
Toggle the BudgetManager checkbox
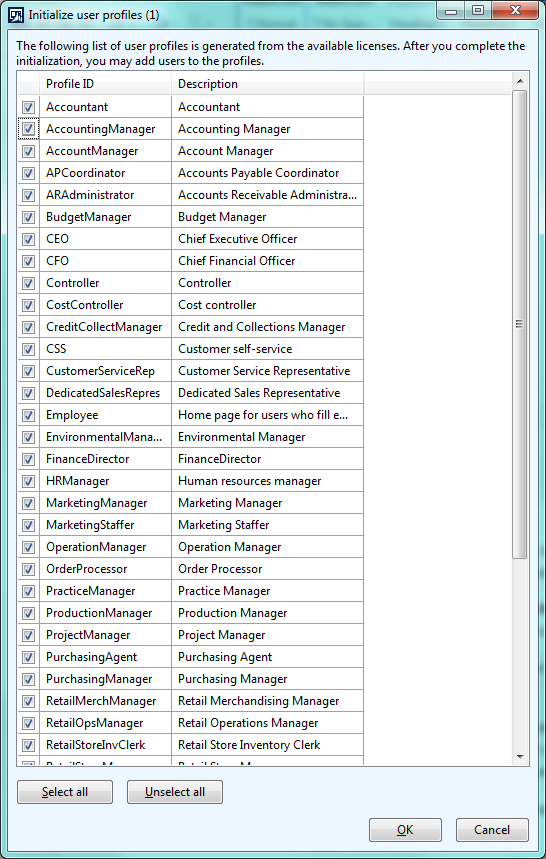coord(28,217)
